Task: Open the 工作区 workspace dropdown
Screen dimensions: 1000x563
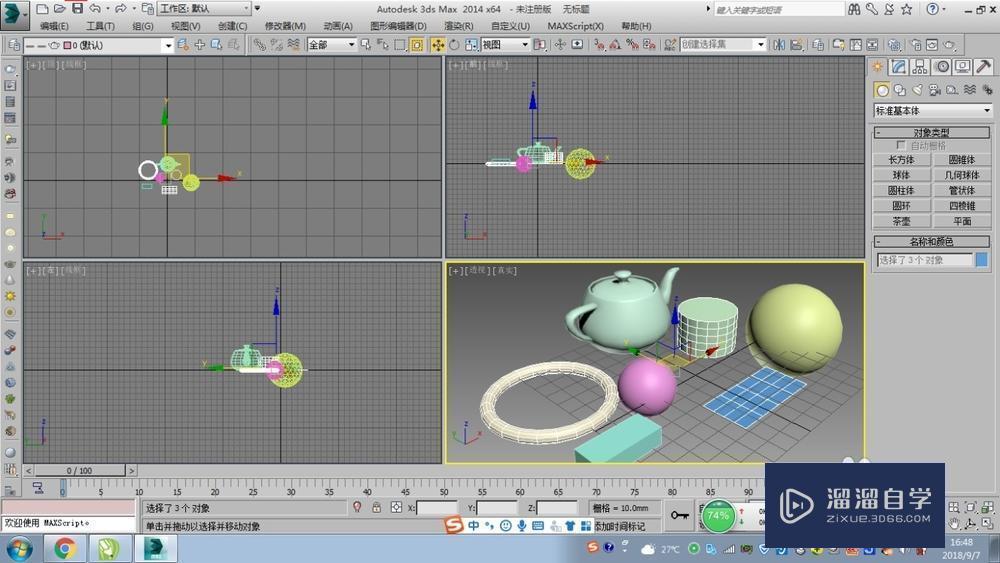Action: [x=205, y=8]
